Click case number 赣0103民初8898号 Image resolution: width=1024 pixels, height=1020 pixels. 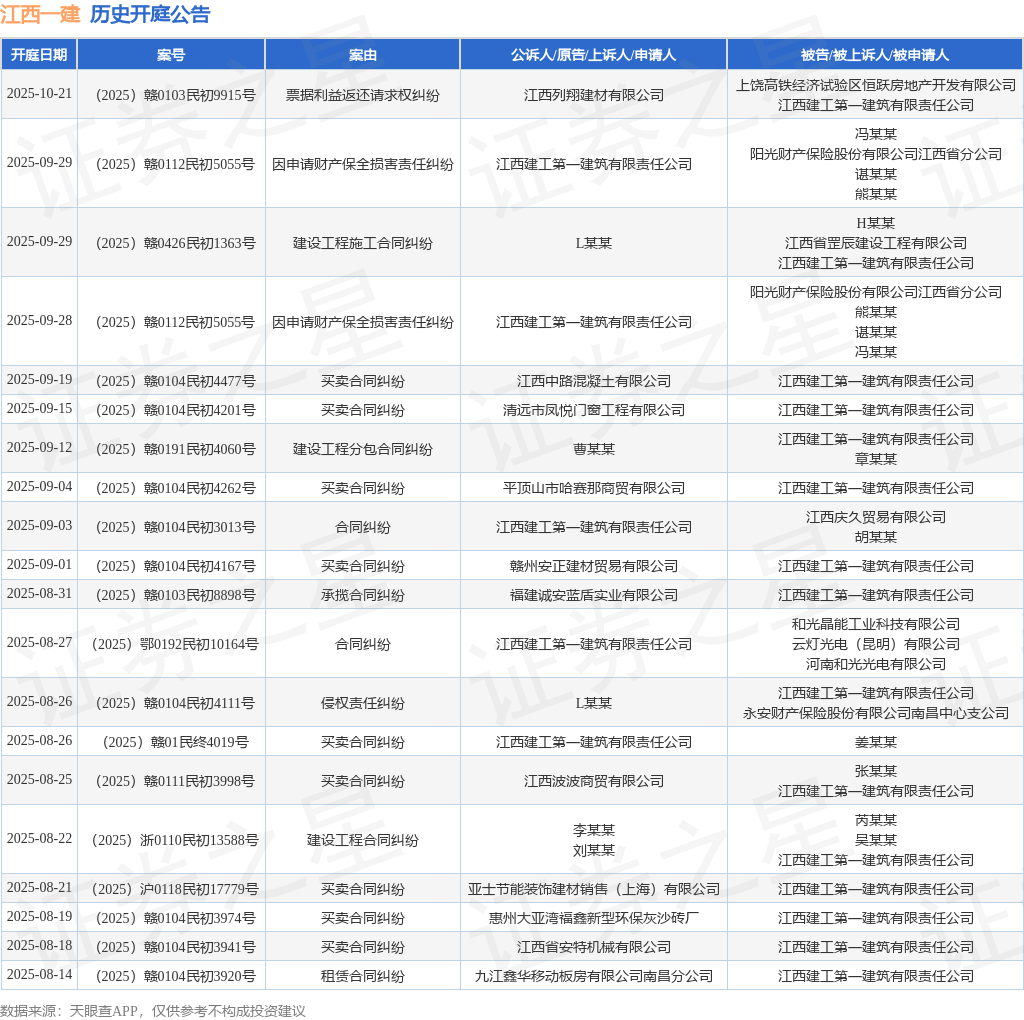pos(176,596)
